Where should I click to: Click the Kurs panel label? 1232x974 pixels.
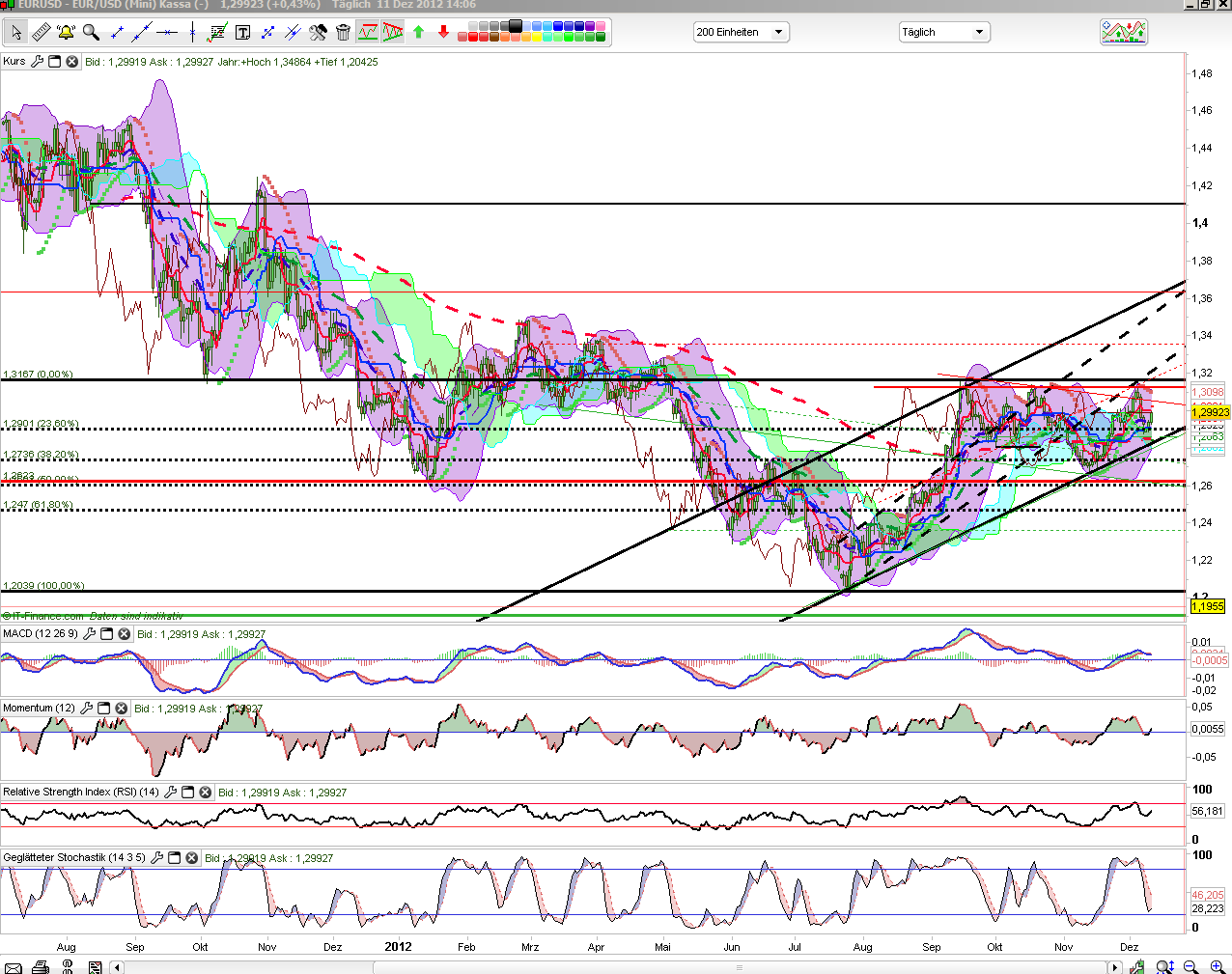tap(14, 61)
